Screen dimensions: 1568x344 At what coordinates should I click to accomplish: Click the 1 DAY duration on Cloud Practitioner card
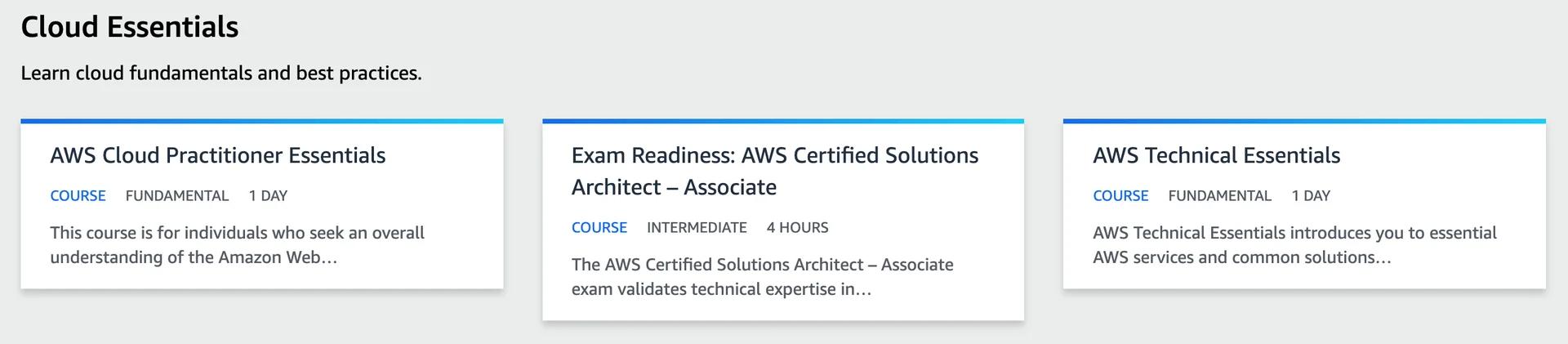[x=268, y=196]
